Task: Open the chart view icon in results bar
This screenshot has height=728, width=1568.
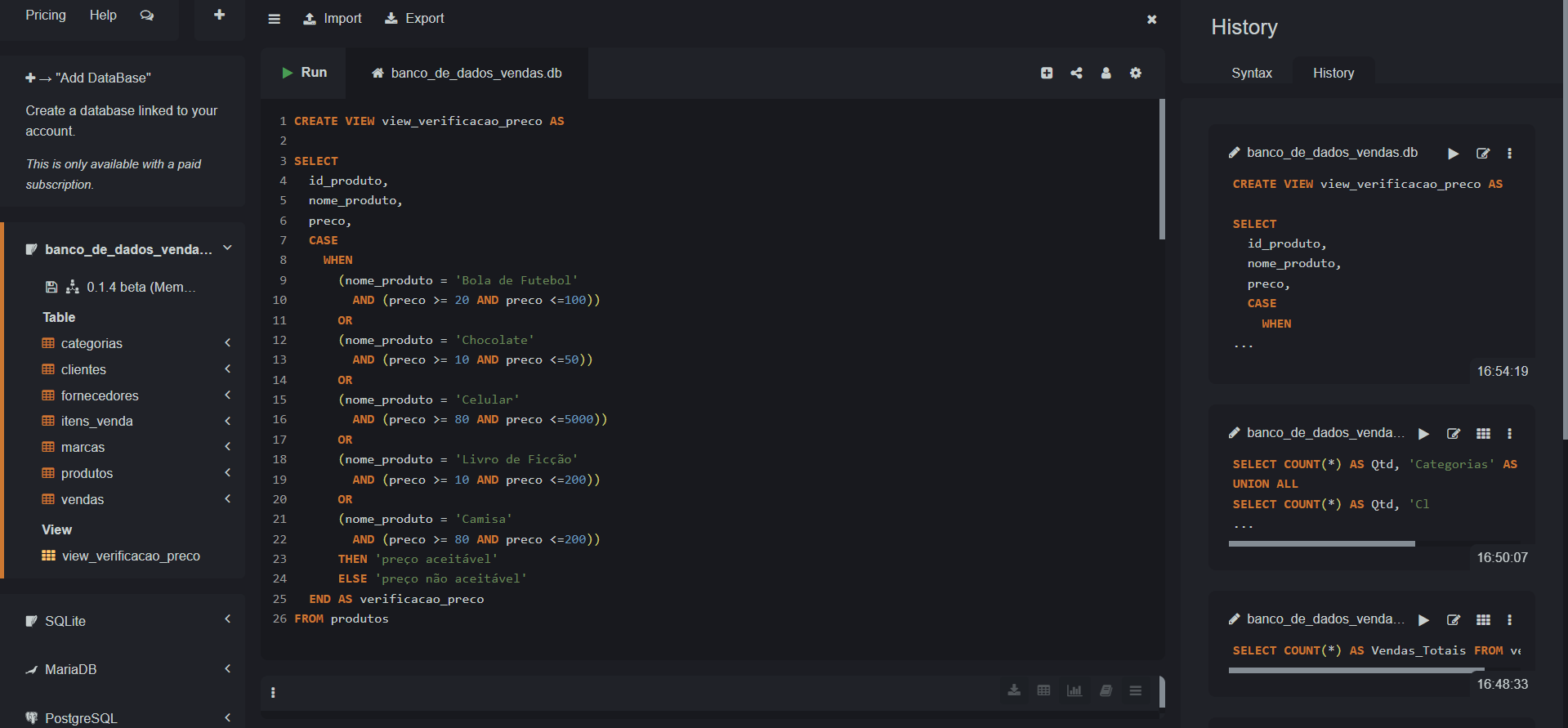Action: (1074, 690)
